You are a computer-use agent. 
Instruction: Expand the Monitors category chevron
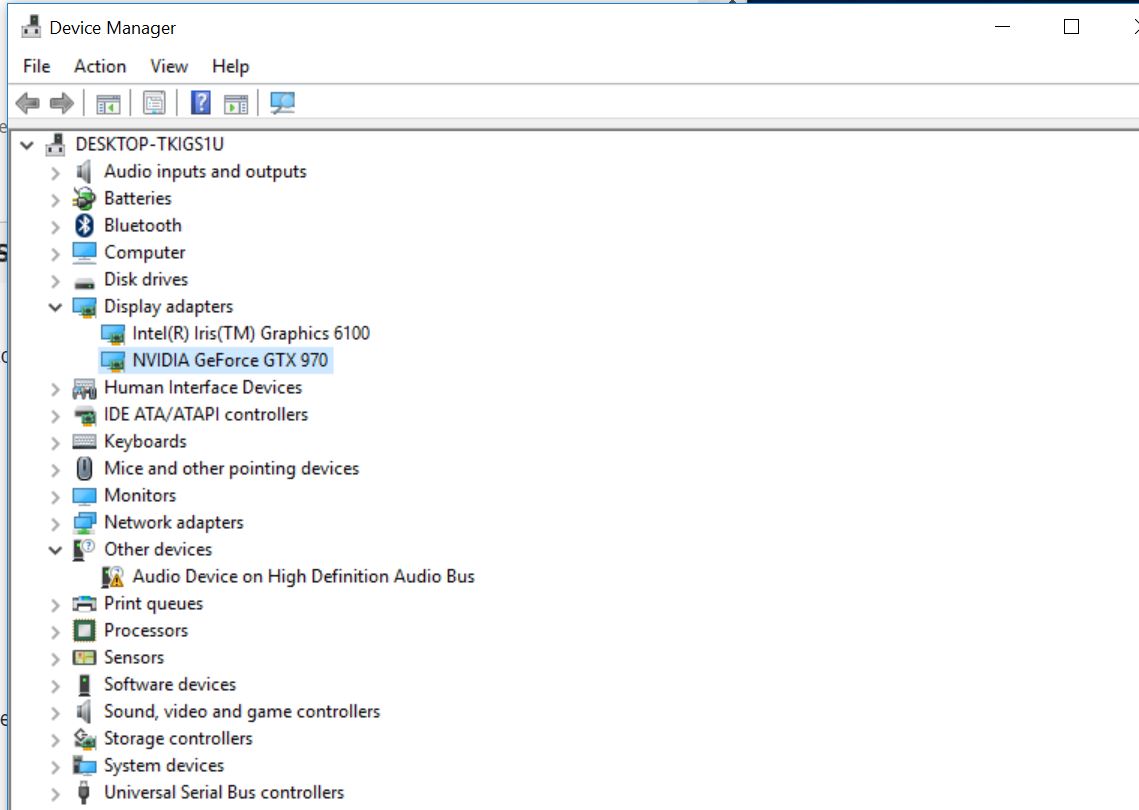55,497
